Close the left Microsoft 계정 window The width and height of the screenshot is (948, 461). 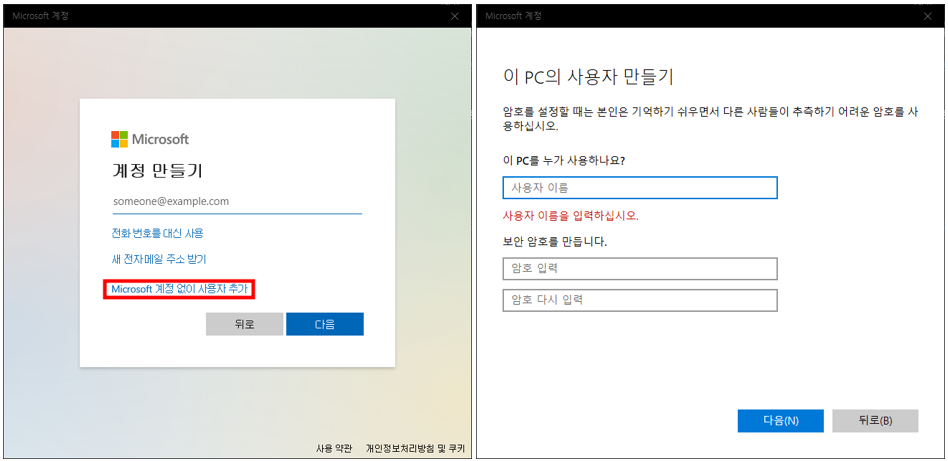click(455, 16)
